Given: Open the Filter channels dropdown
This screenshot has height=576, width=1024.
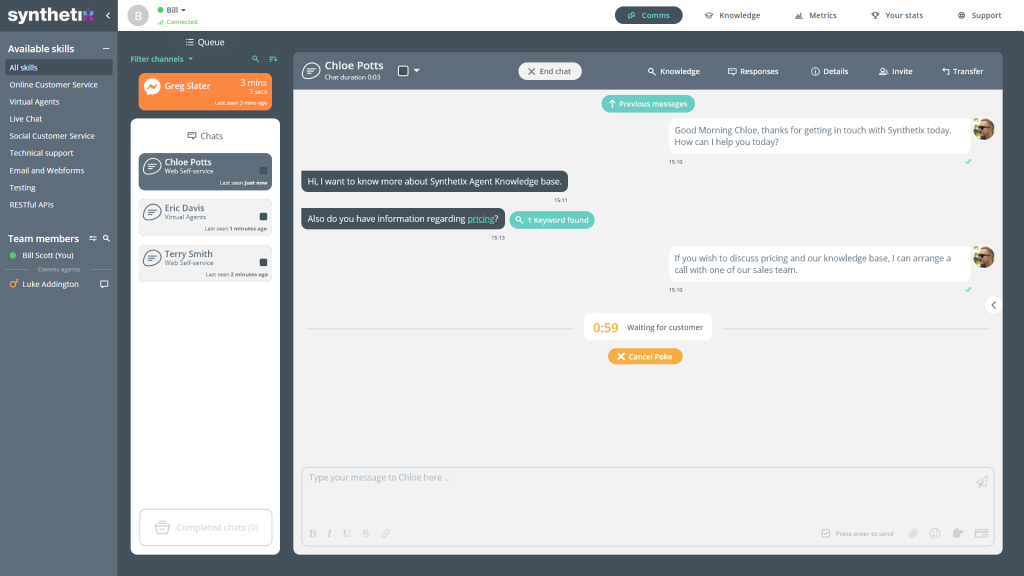Looking at the screenshot, I should (161, 59).
